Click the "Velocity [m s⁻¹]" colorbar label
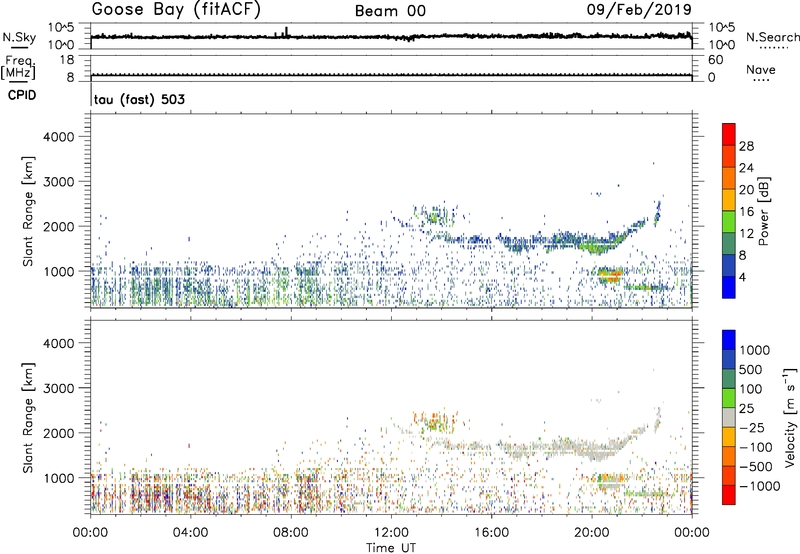Viewport: 800px width, 554px height. 790,417
